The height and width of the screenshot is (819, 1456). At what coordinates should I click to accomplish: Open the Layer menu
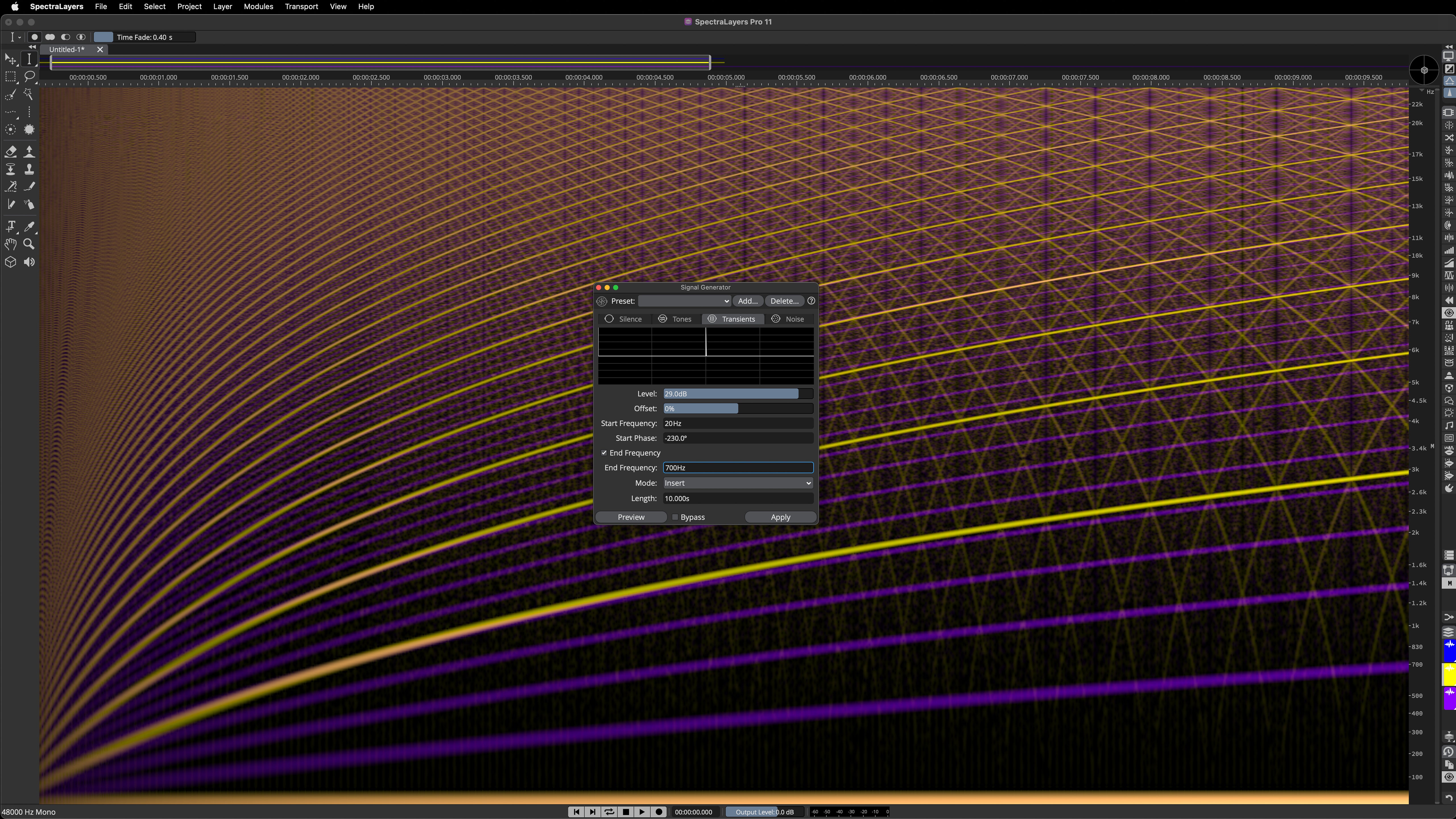pyautogui.click(x=222, y=7)
